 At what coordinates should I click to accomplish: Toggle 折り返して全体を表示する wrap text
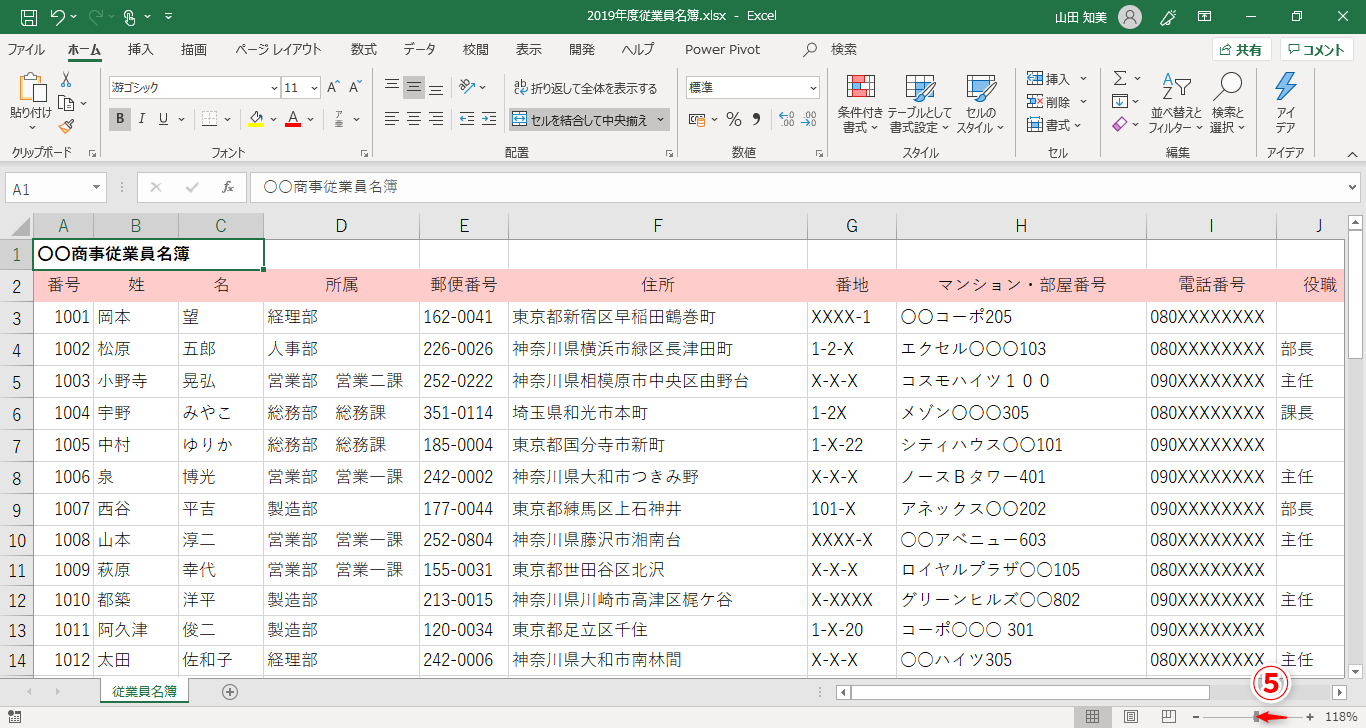(586, 88)
